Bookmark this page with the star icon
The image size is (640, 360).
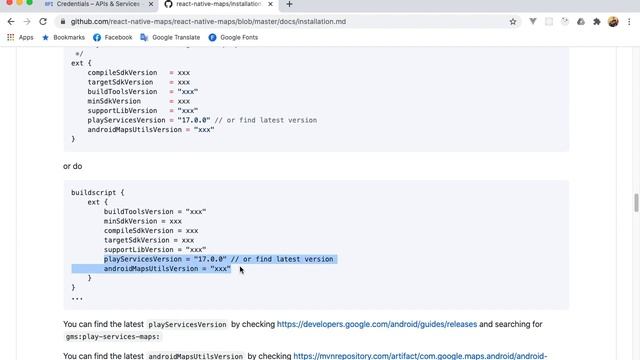(513, 22)
